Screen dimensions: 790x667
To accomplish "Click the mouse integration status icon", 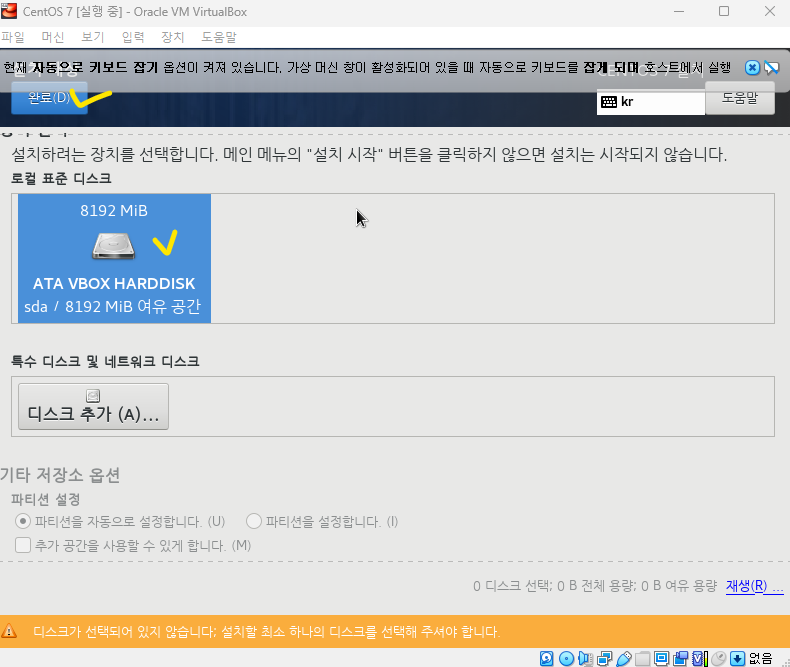I will (718, 658).
